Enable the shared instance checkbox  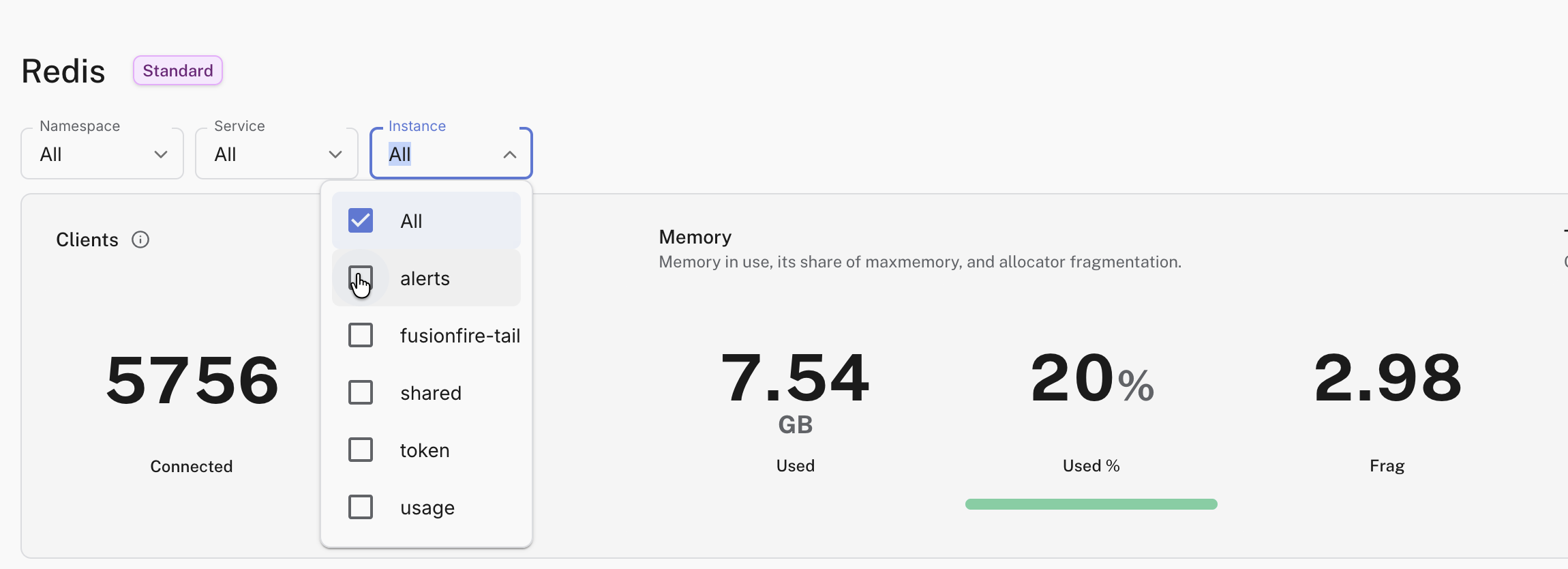(x=361, y=392)
